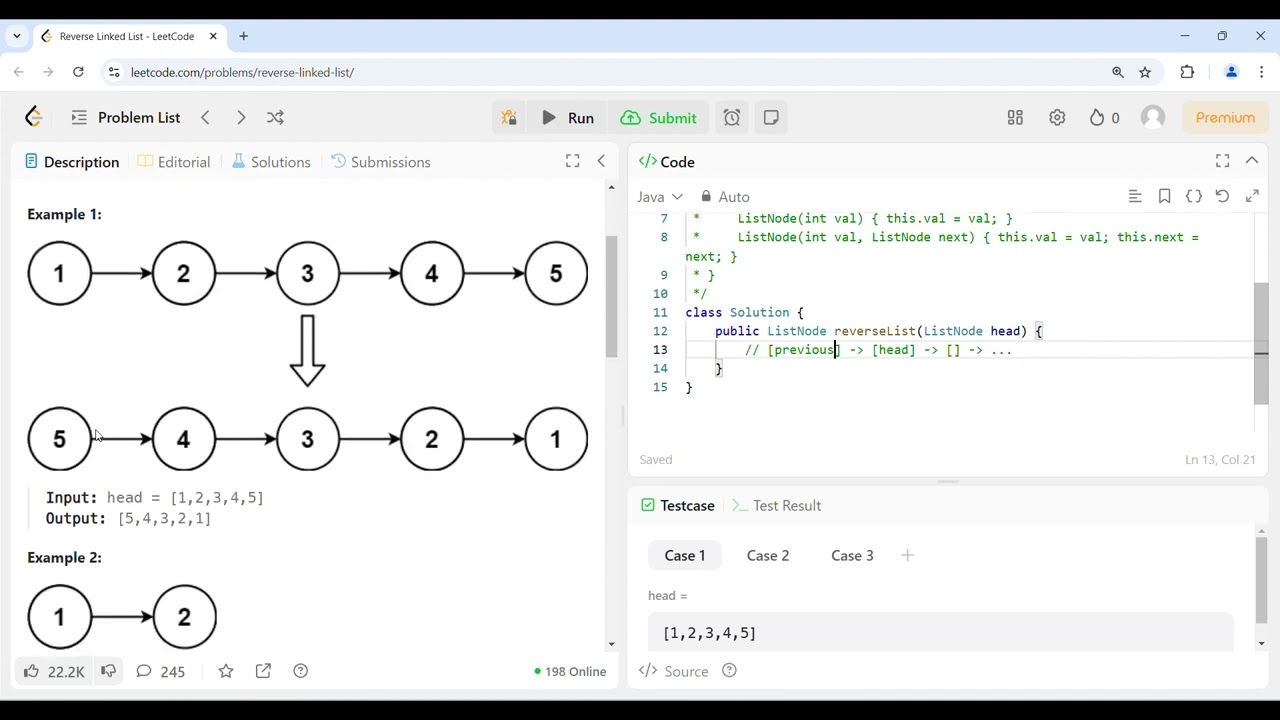Switch to the Submissions tab
The width and height of the screenshot is (1280, 720).
(x=380, y=162)
